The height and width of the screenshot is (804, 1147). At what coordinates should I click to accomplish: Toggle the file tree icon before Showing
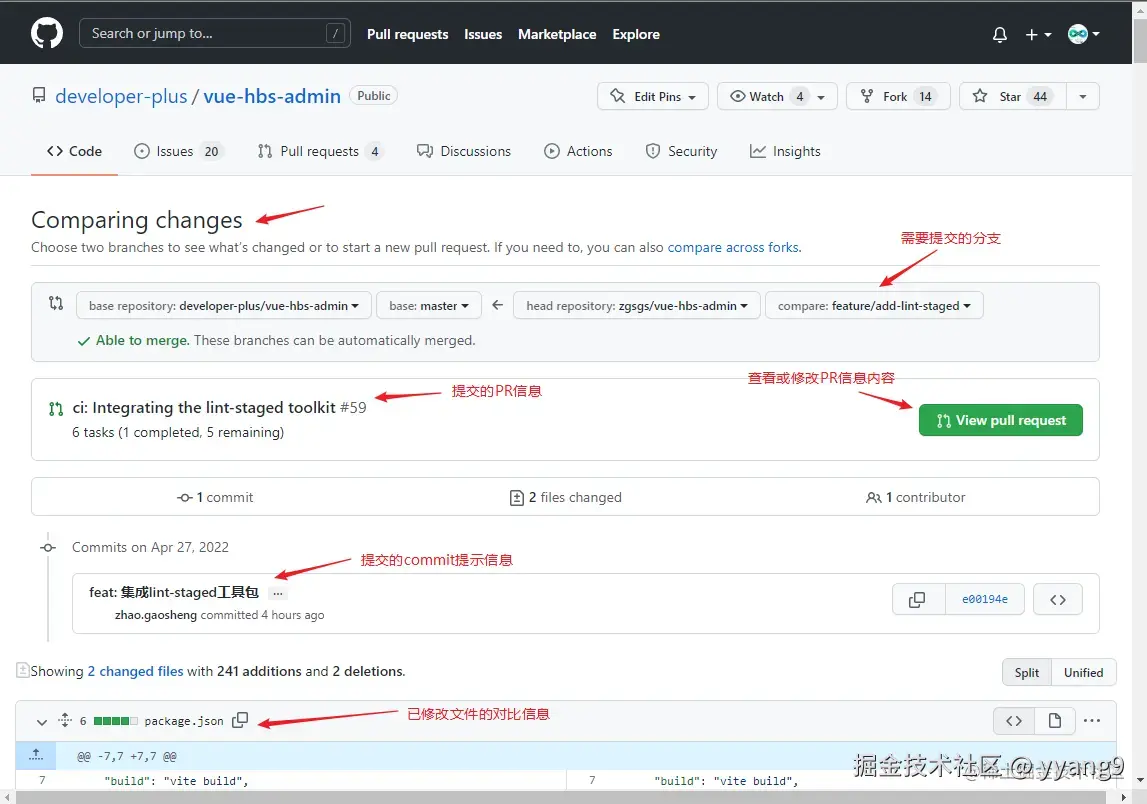(23, 670)
